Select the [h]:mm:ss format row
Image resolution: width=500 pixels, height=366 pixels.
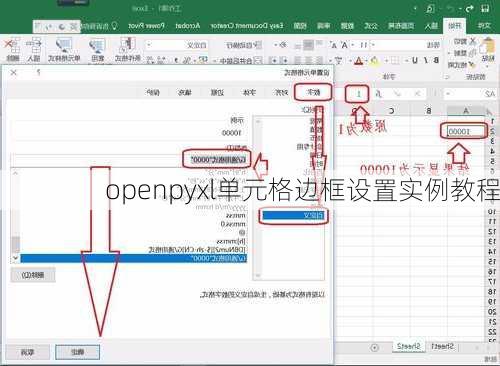tap(134, 241)
